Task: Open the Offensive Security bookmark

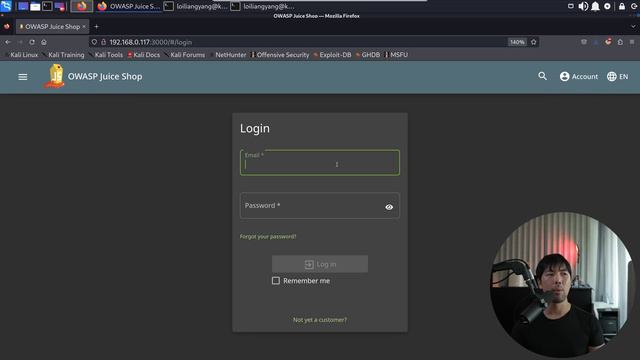Action: [x=280, y=55]
